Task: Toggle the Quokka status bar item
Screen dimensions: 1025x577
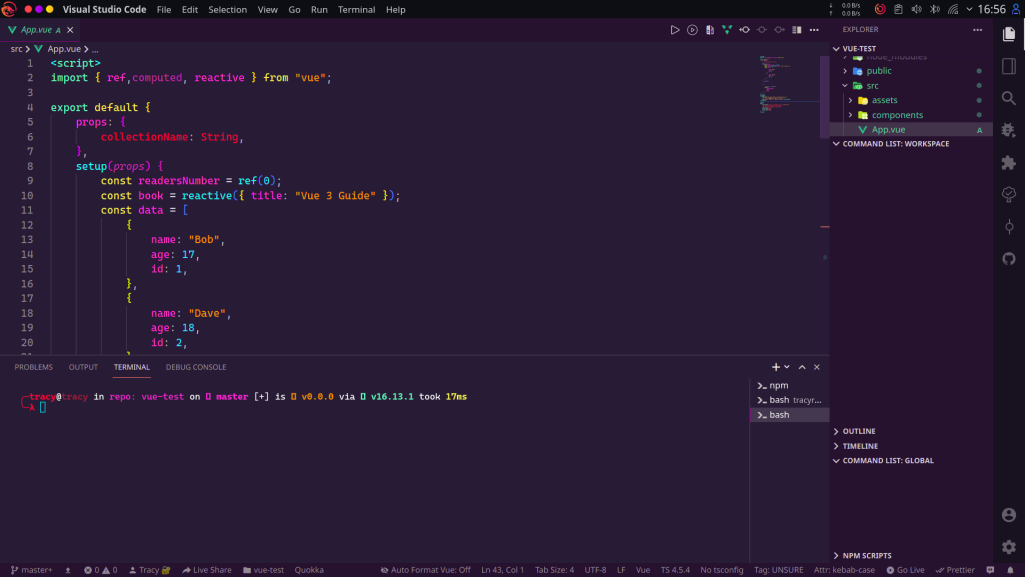Action: [309, 569]
